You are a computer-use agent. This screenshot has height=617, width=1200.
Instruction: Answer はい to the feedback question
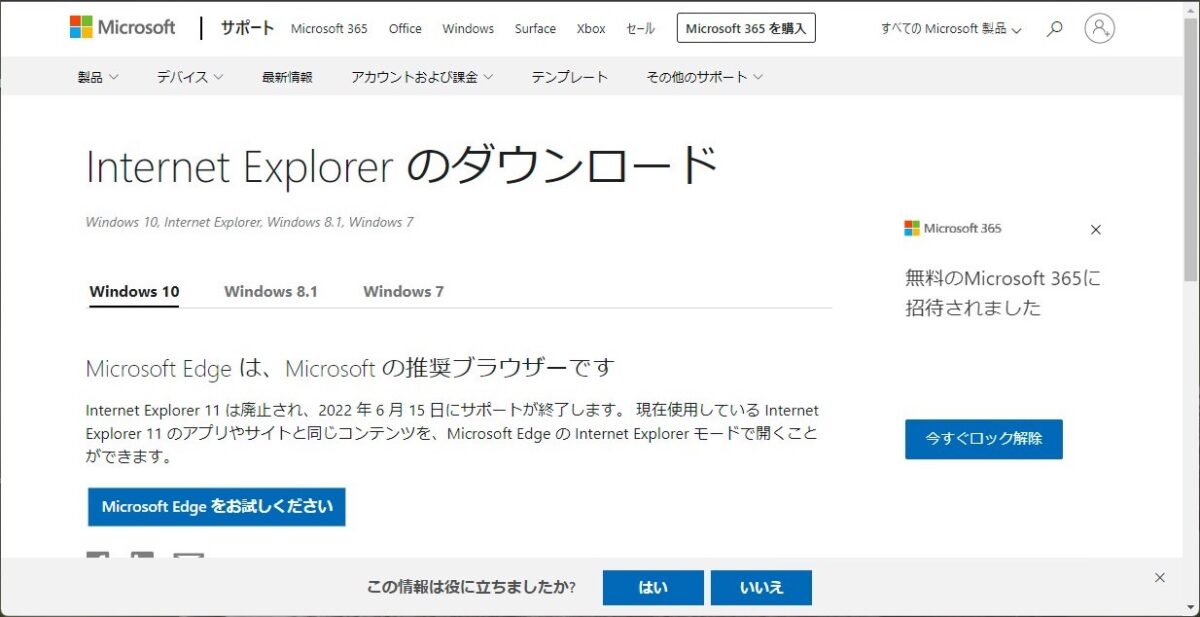[x=653, y=588]
